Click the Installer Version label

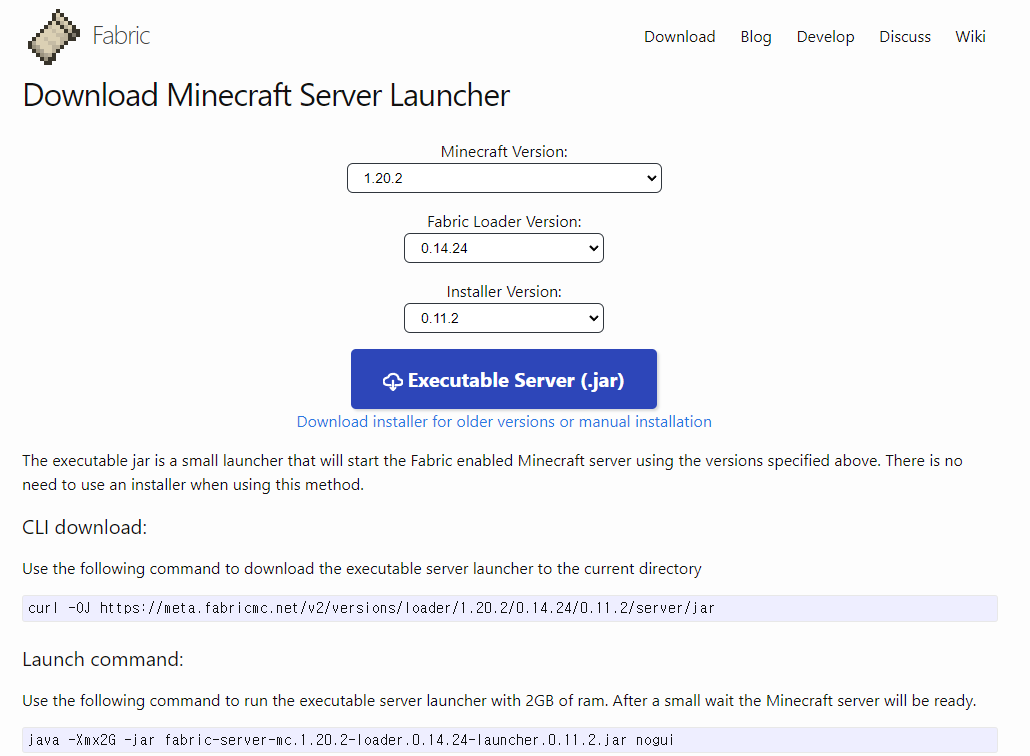(x=504, y=292)
